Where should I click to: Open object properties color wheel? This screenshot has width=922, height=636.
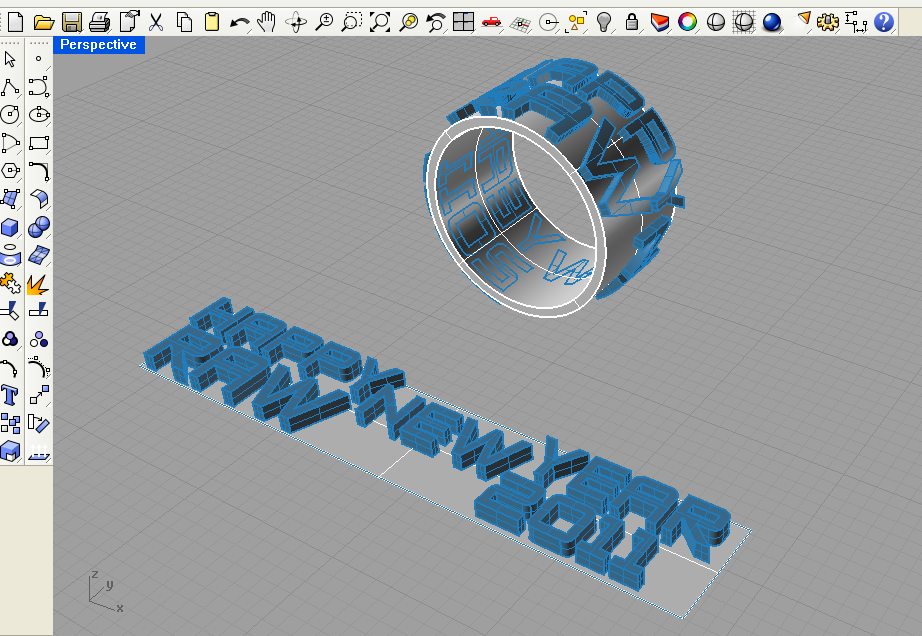pos(687,22)
